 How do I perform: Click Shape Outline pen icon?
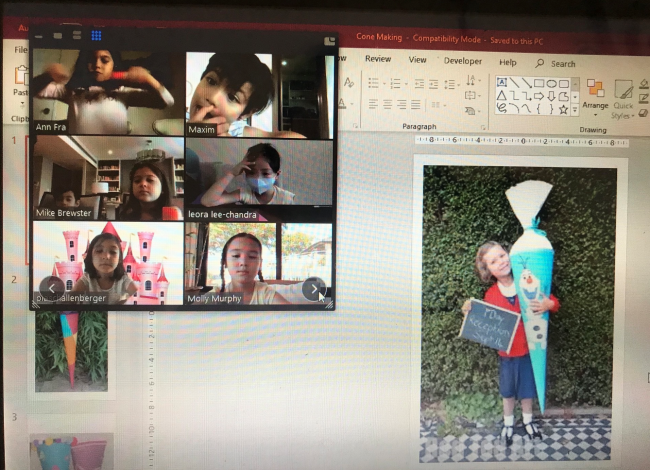pyautogui.click(x=644, y=99)
